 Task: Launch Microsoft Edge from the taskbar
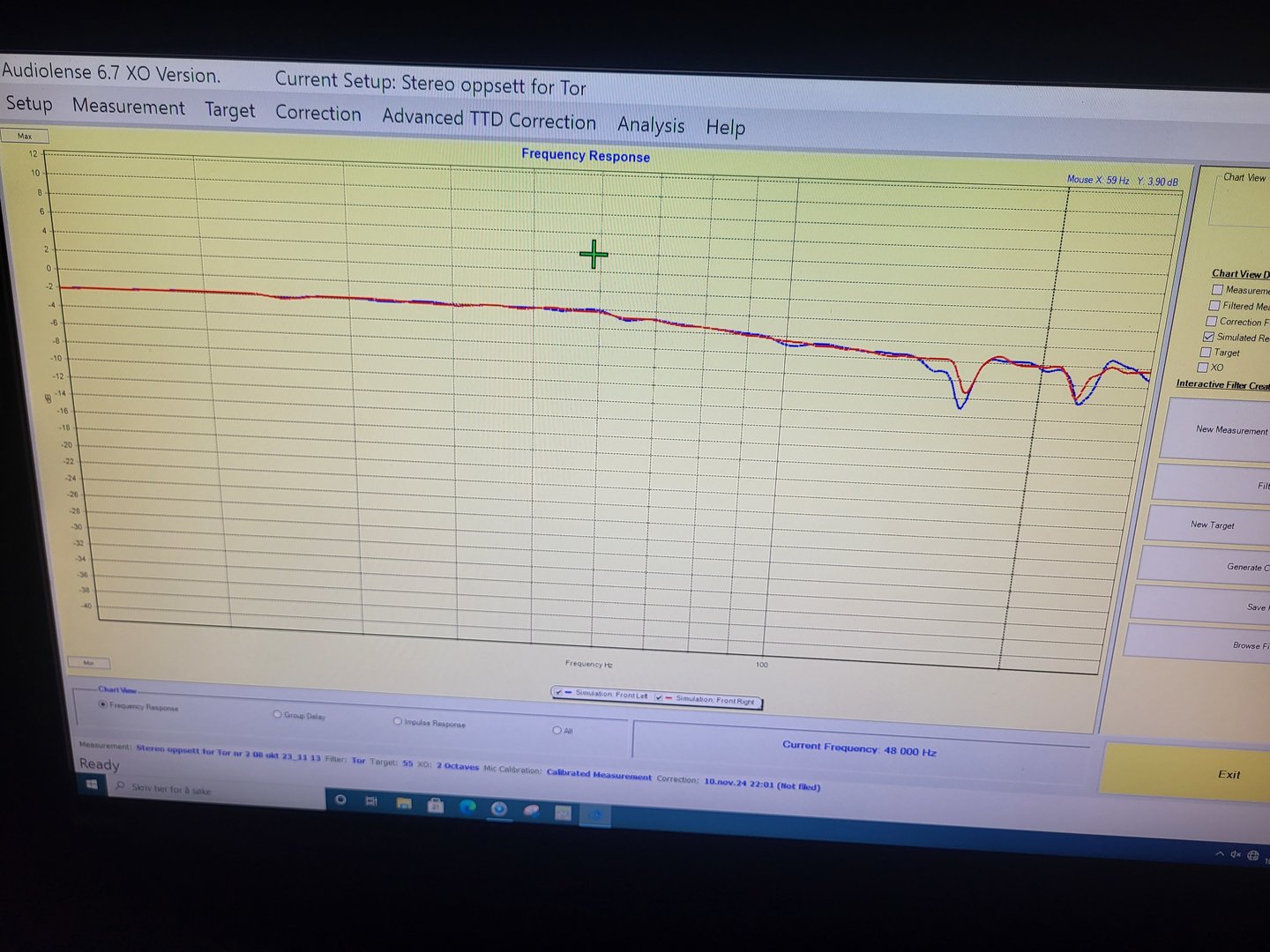[467, 807]
